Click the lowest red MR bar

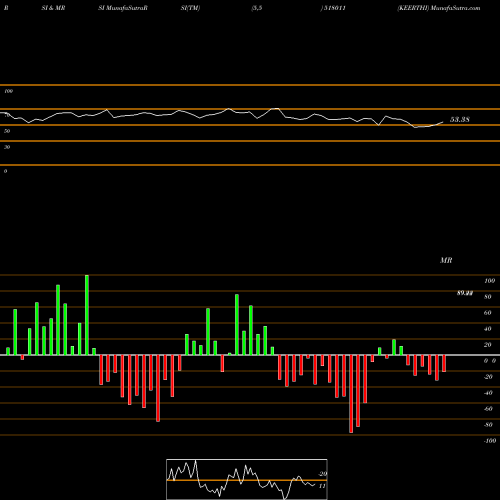click(x=351, y=394)
